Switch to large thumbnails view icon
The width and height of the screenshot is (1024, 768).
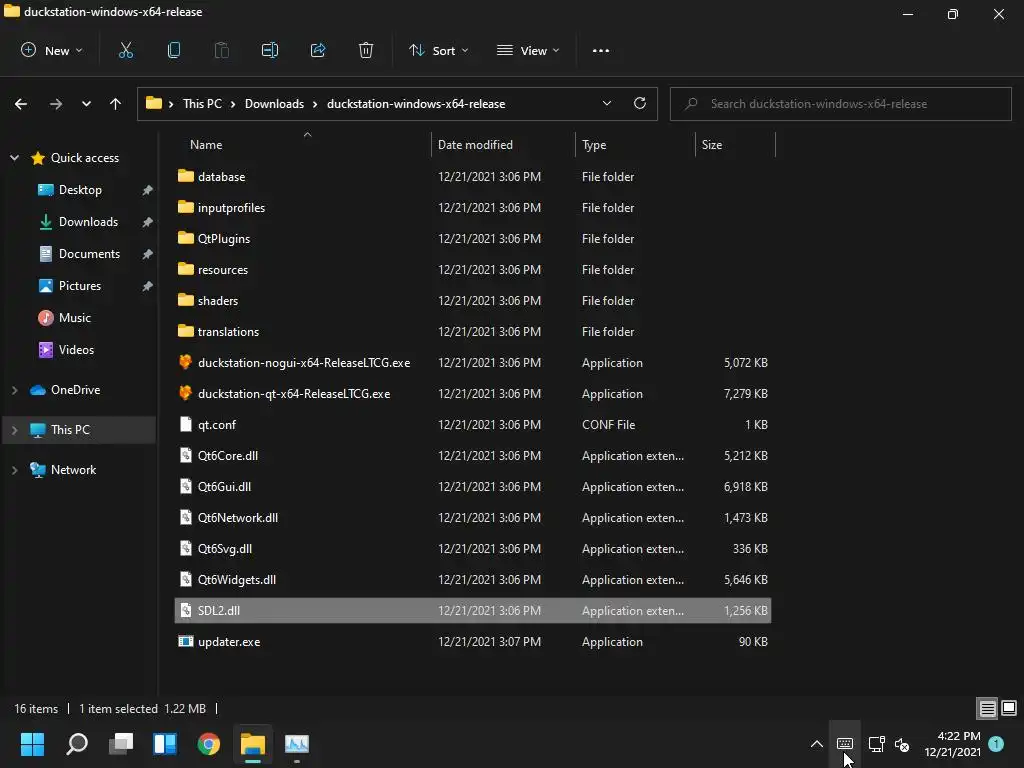[x=1009, y=708]
